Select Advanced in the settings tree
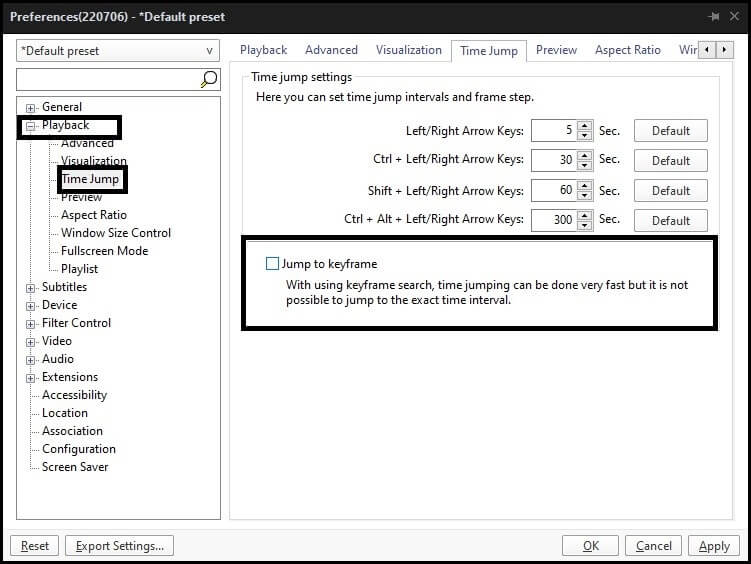Image resolution: width=751 pixels, height=564 pixels. click(87, 143)
